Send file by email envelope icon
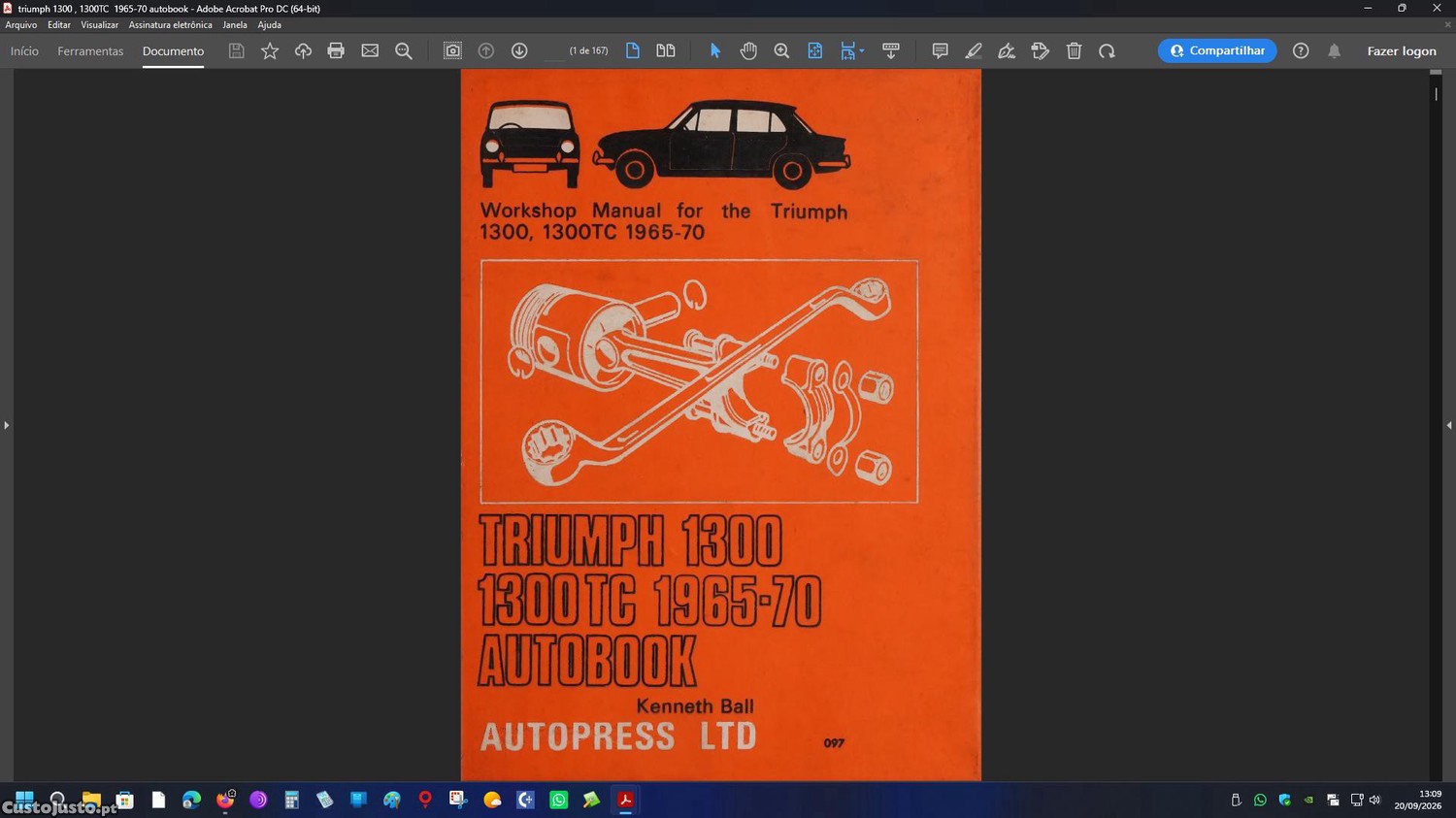The height and width of the screenshot is (818, 1456). click(x=370, y=50)
